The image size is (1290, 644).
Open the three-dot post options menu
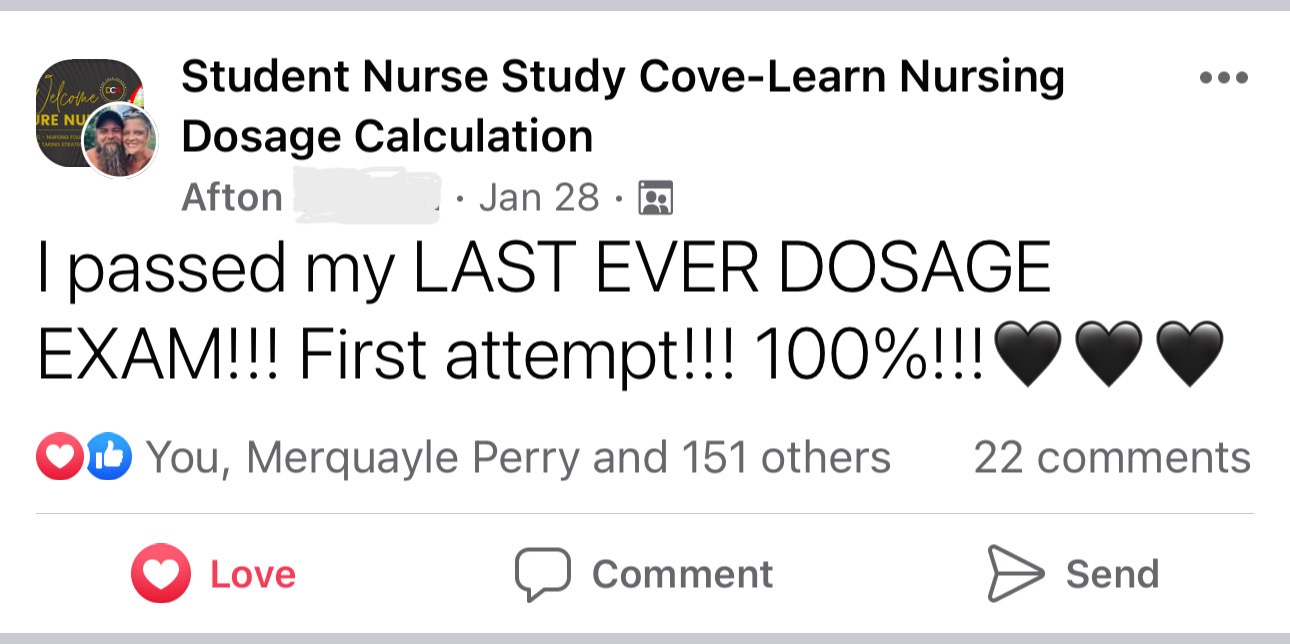point(1222,77)
